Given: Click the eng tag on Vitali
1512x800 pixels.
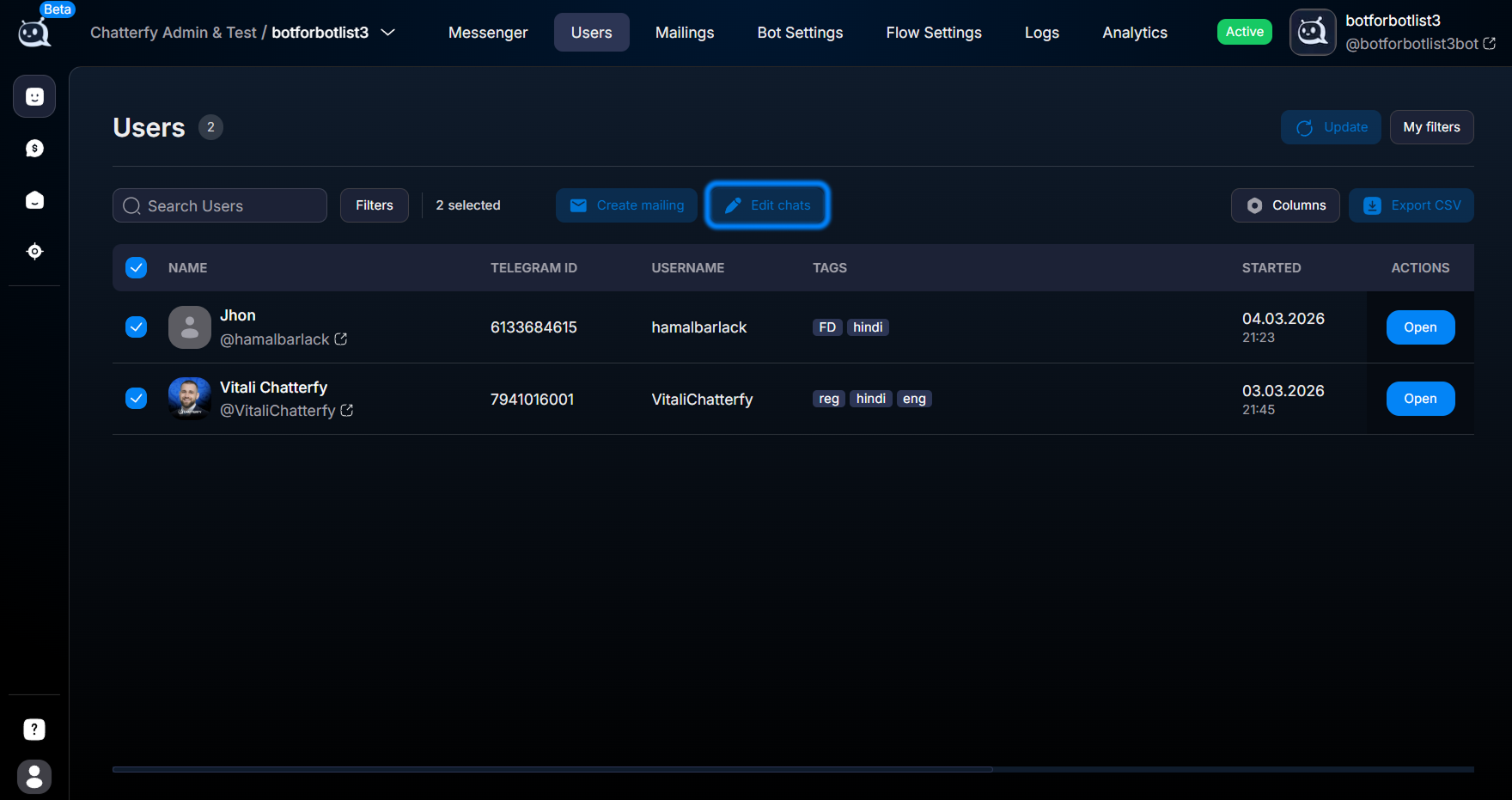Looking at the screenshot, I should tap(914, 399).
